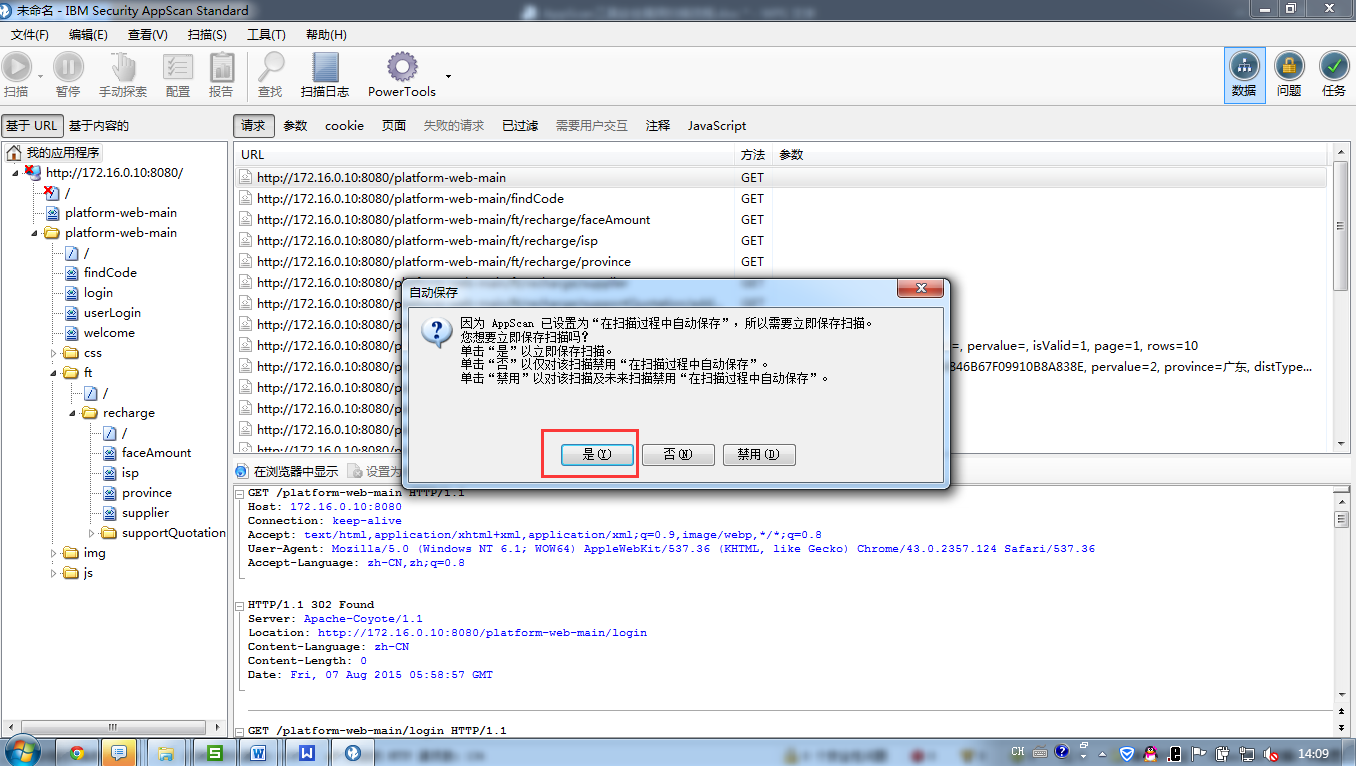Select the 基于内容的 view tab
The width and height of the screenshot is (1356, 766).
[99, 126]
